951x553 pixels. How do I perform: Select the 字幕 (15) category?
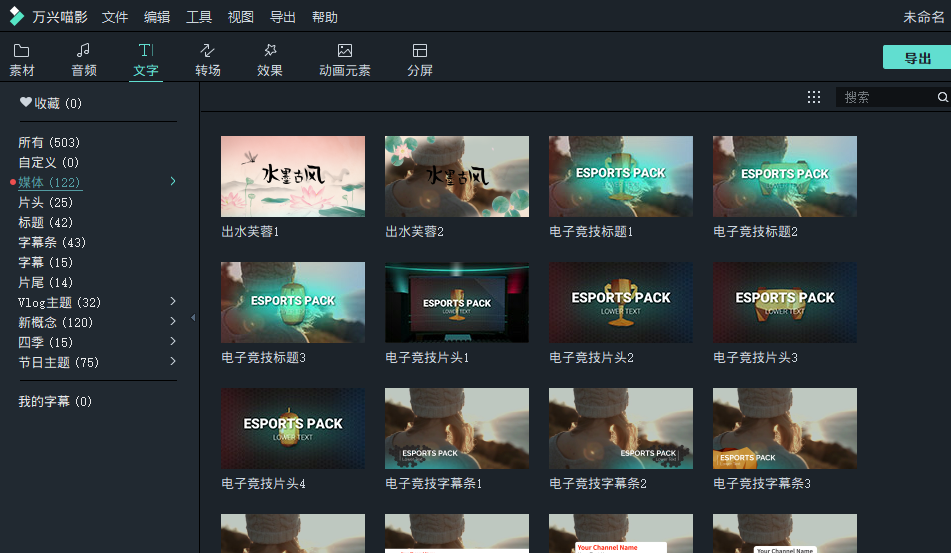45,263
